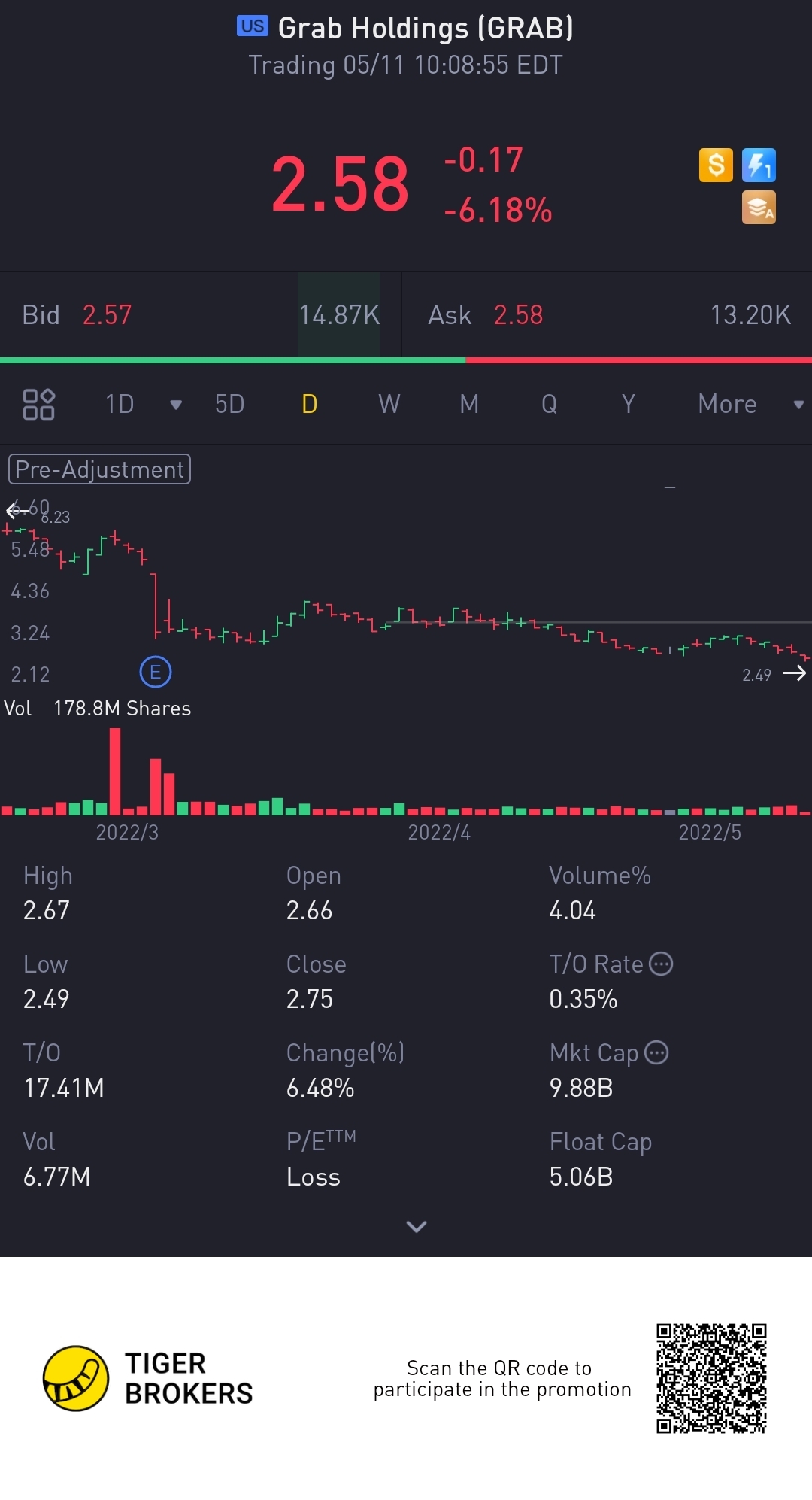Expand the More dropdown arrow
Image resolution: width=812 pixels, height=1500 pixels.
[798, 405]
